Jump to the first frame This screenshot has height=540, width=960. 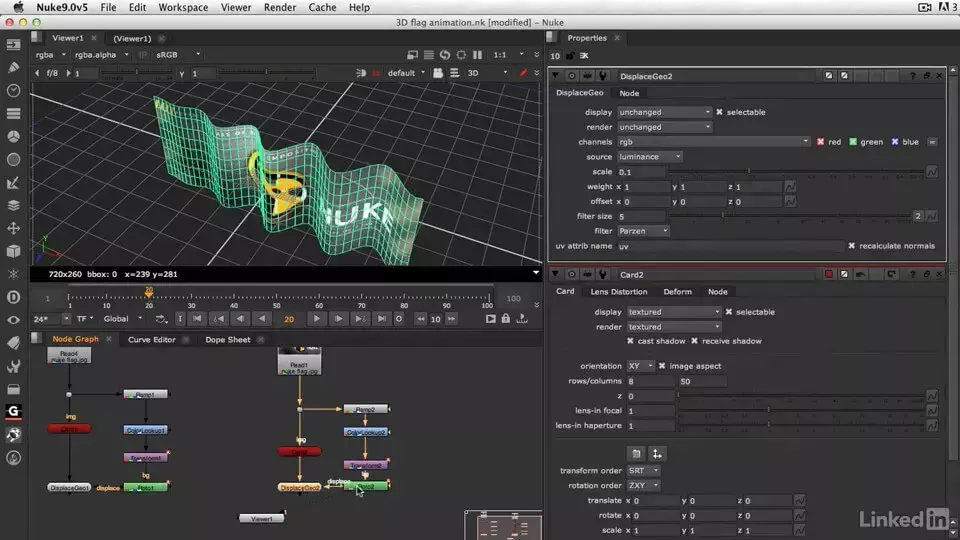click(x=197, y=319)
